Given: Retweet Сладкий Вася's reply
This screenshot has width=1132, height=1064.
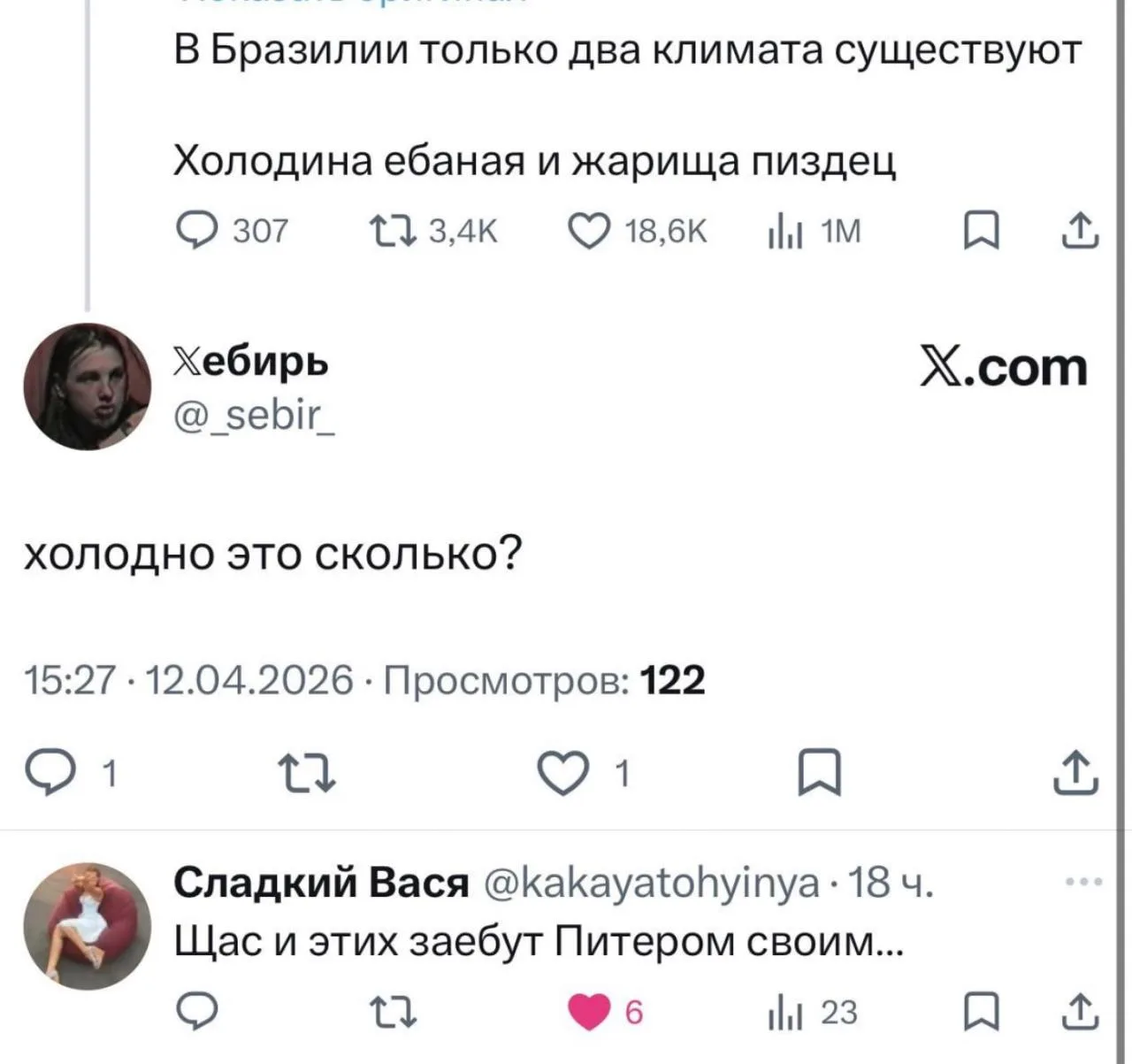Looking at the screenshot, I should (392, 1012).
